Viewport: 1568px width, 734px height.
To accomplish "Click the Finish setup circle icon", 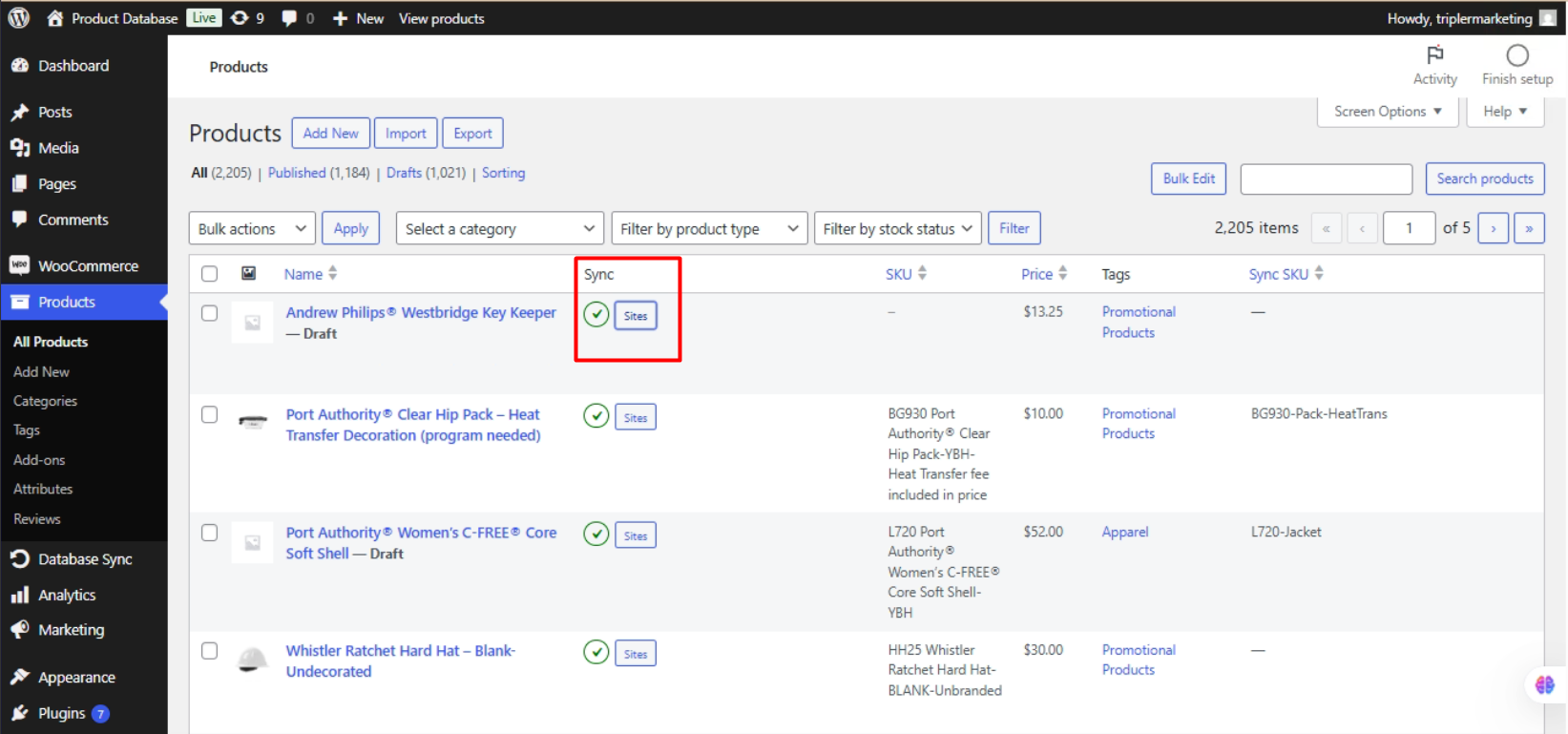I will [x=1516, y=55].
